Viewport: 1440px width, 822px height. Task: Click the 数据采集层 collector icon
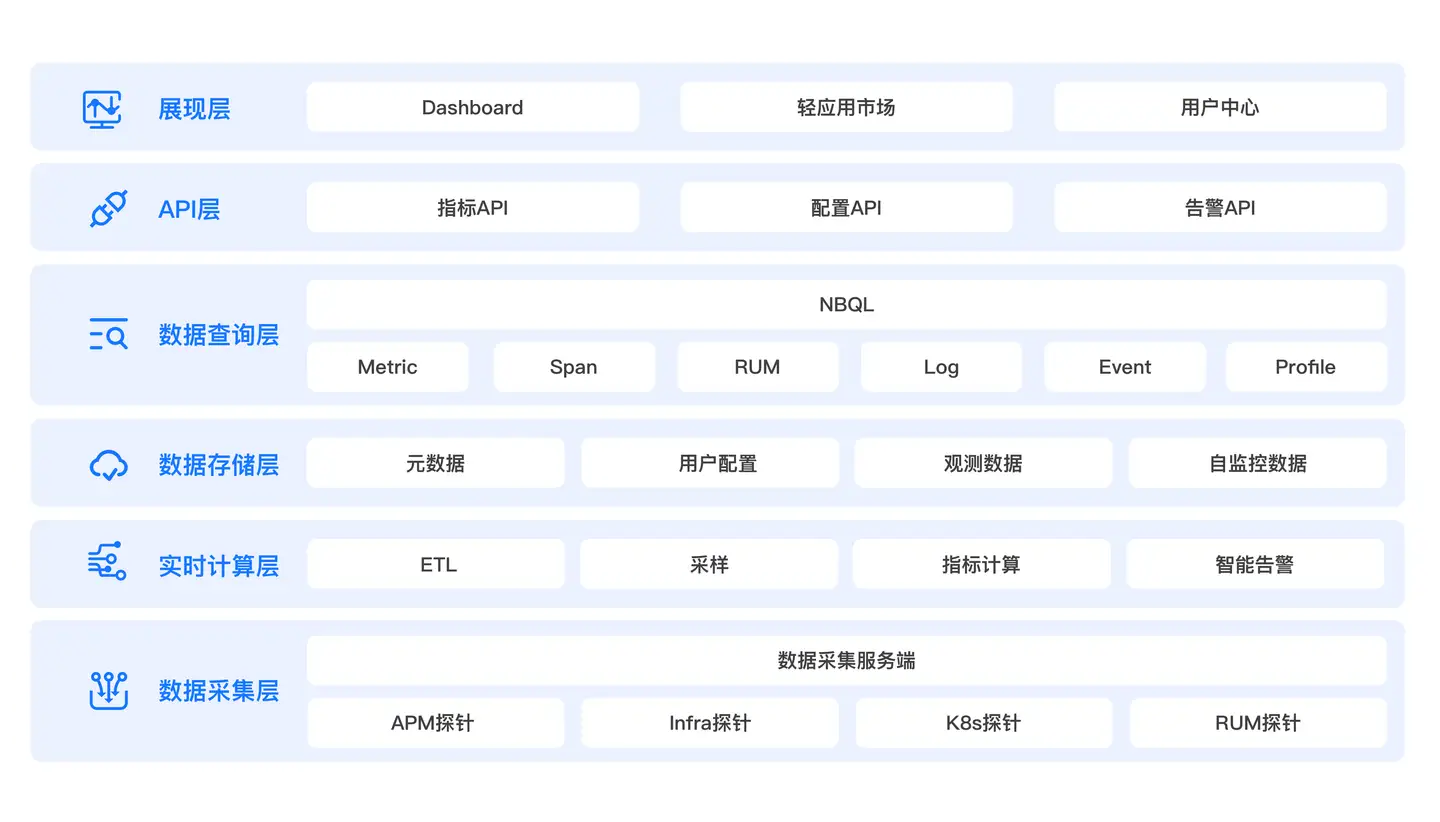pos(108,690)
